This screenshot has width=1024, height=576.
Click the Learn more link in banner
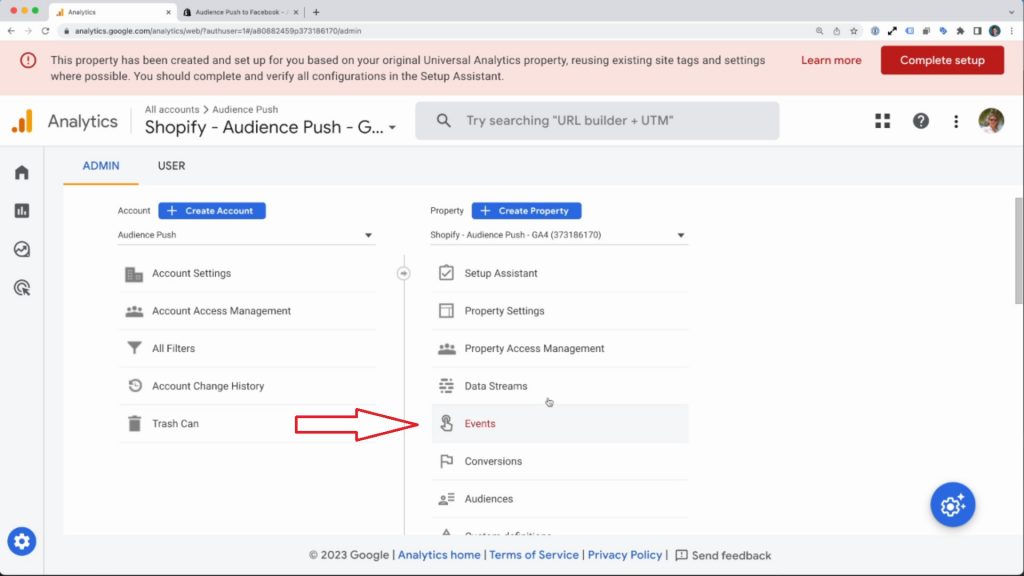pyautogui.click(x=831, y=60)
